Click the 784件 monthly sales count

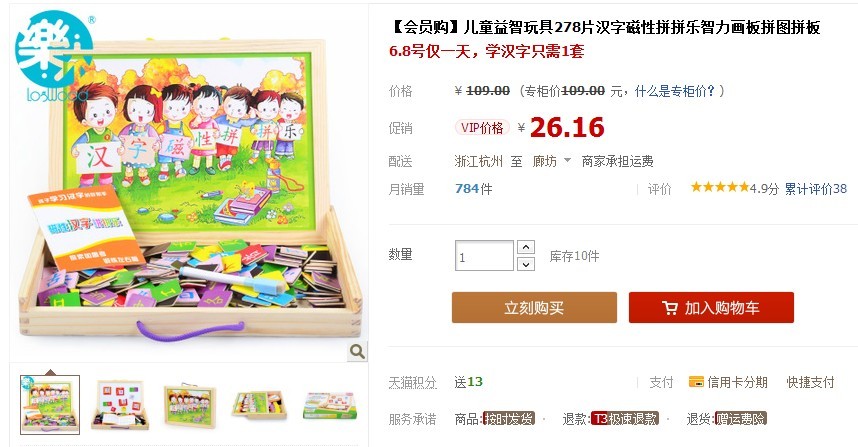[x=473, y=189]
